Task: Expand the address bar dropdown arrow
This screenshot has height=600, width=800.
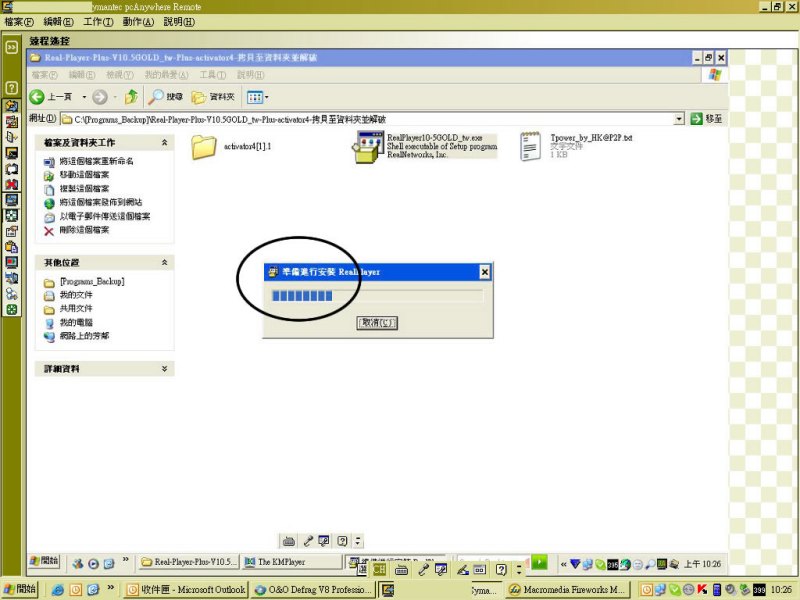Action: 679,119
